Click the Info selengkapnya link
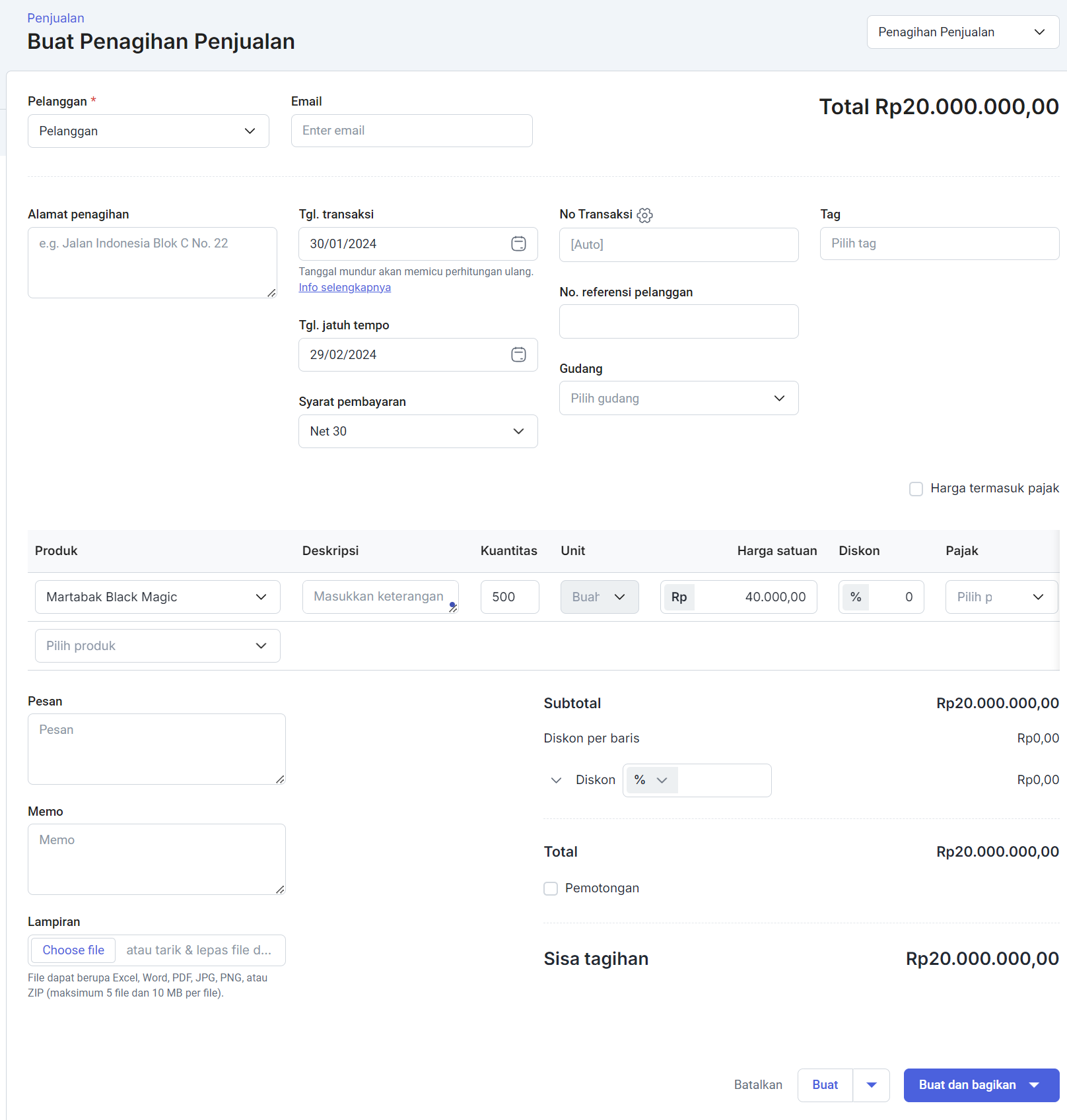1067x1120 pixels. pos(345,288)
